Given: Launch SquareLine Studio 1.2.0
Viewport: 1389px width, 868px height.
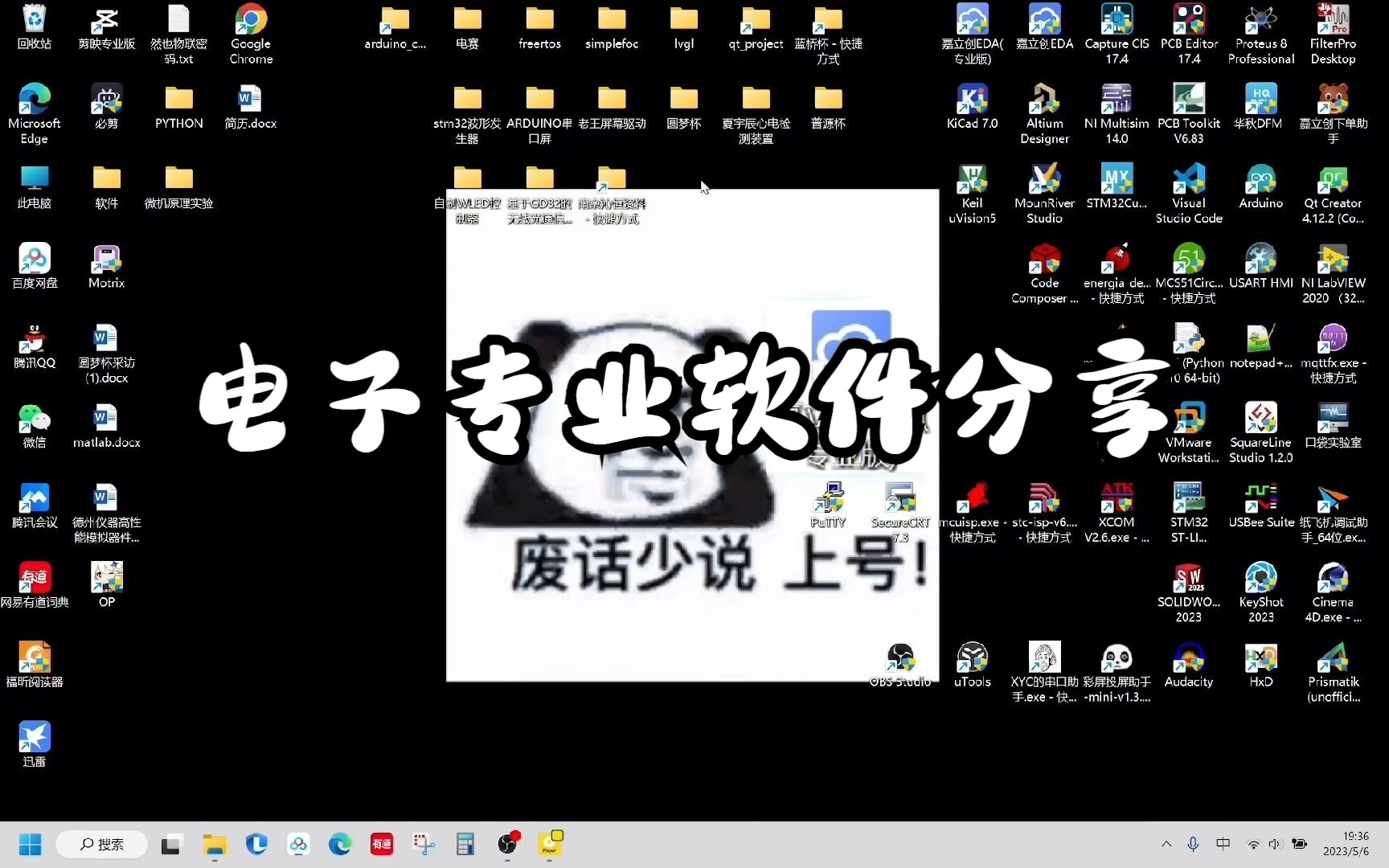Looking at the screenshot, I should tap(1260, 432).
